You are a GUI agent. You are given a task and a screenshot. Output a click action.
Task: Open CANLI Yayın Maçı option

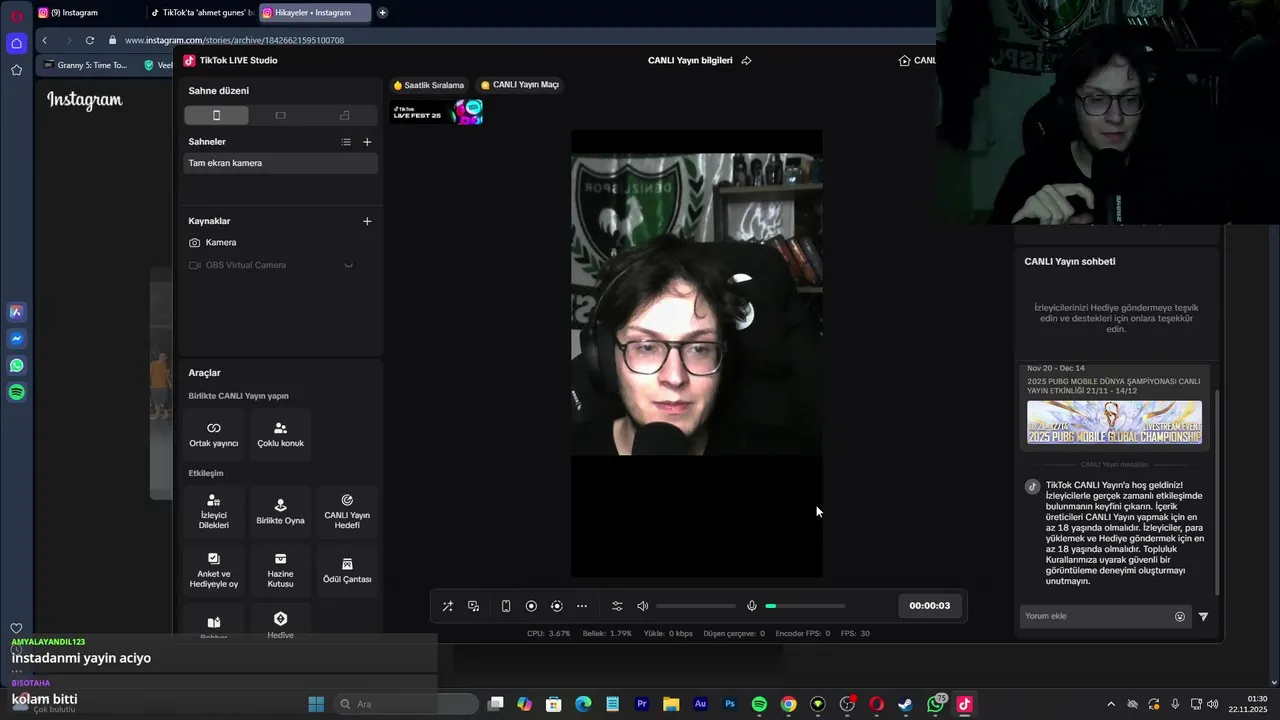(x=520, y=85)
